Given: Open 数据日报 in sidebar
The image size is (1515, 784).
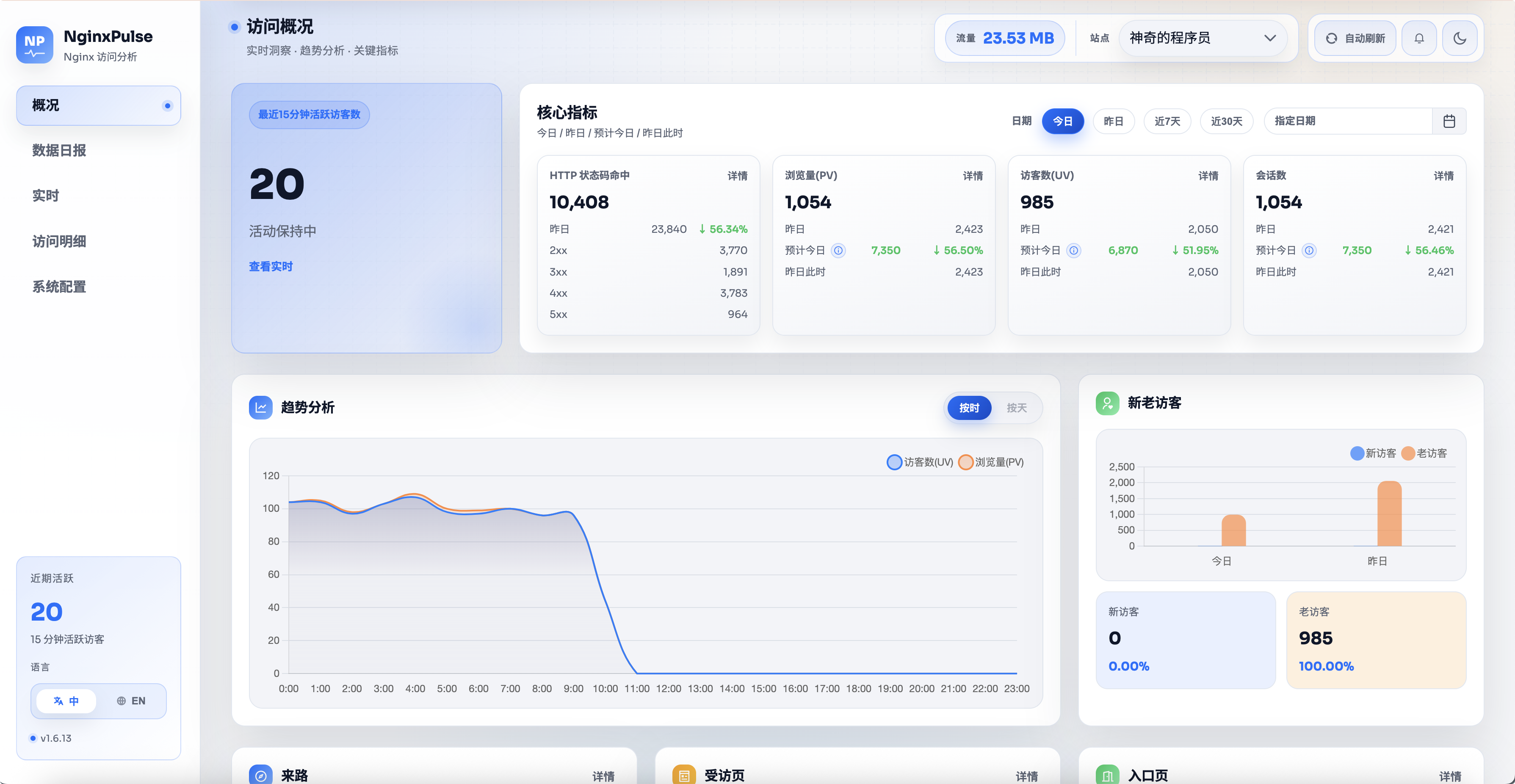Looking at the screenshot, I should 59,151.
